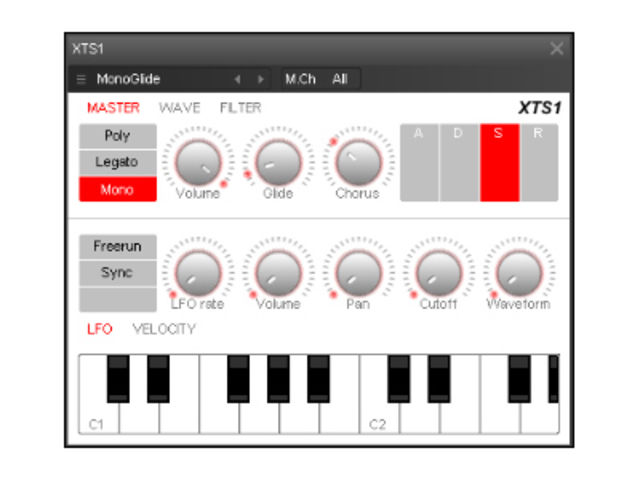Enable Poly voice mode
Viewport: 640px width, 480px height.
tap(118, 136)
